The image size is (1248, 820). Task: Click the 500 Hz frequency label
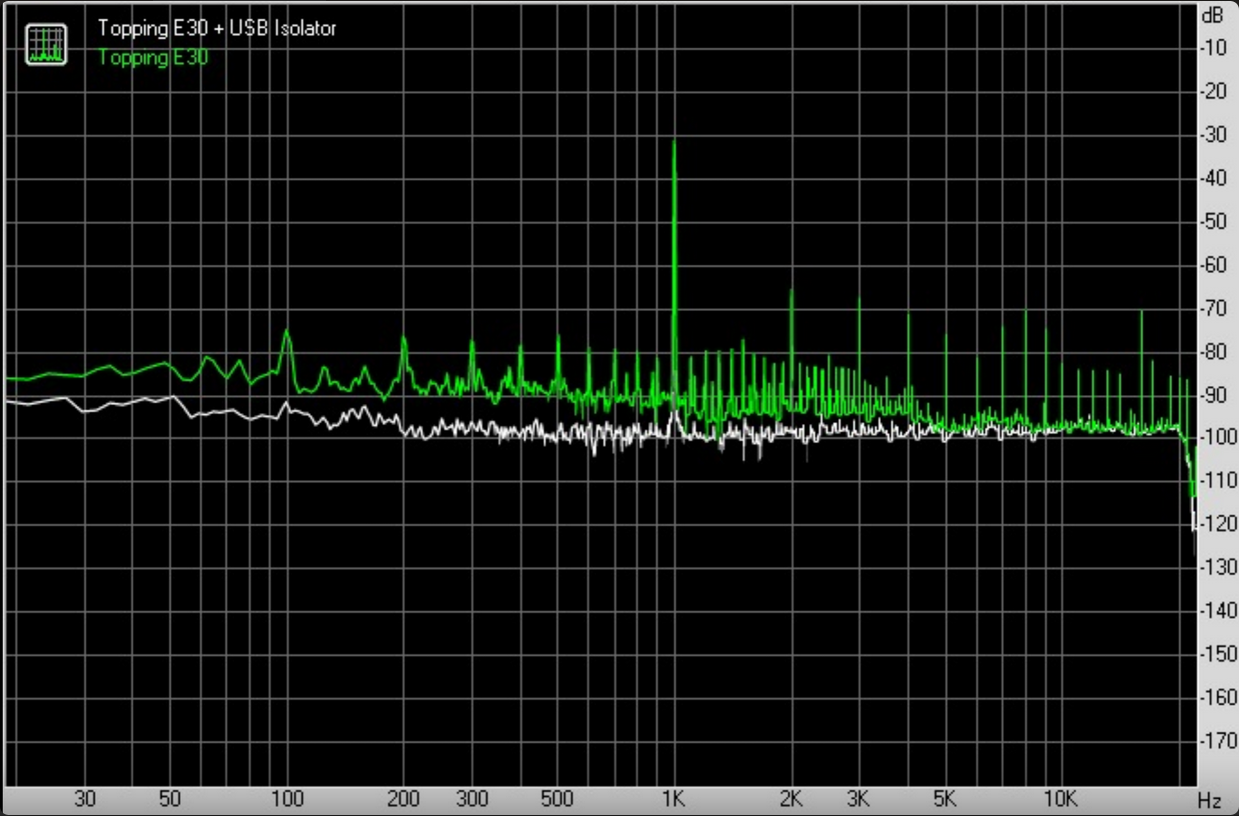point(557,800)
